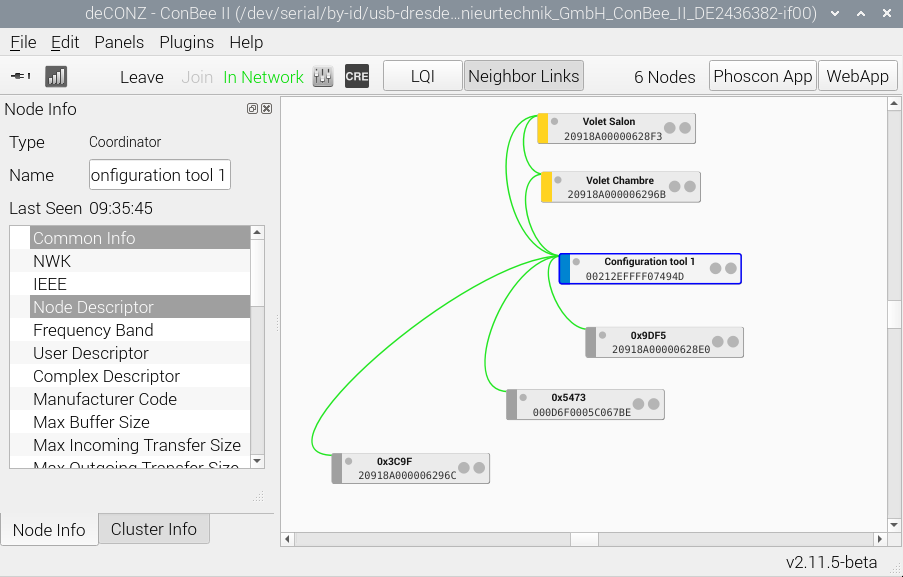The image size is (903, 577).
Task: Click left endpoint circle on 0x3C9F node
Action: (464, 468)
